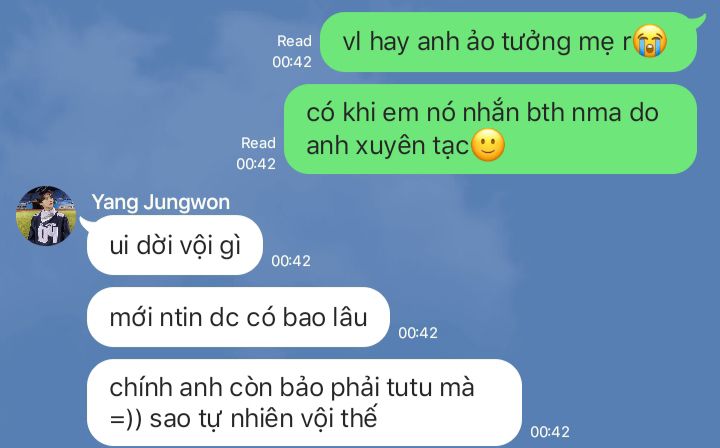Screen dimensions: 720x448
Task: Tap the "ui dời vội gì" message bubble
Action: [x=174, y=245]
